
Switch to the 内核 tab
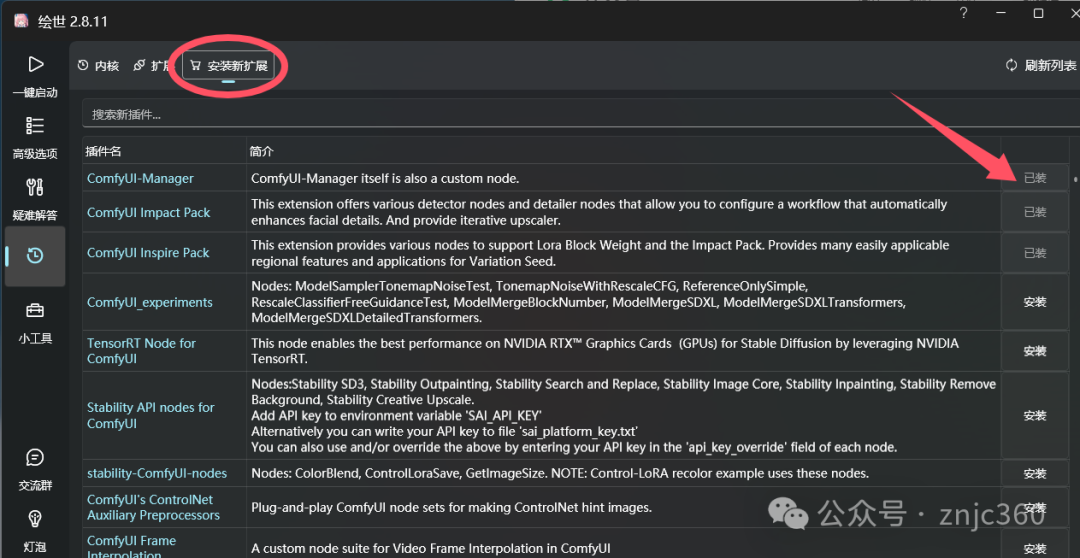[x=98, y=66]
